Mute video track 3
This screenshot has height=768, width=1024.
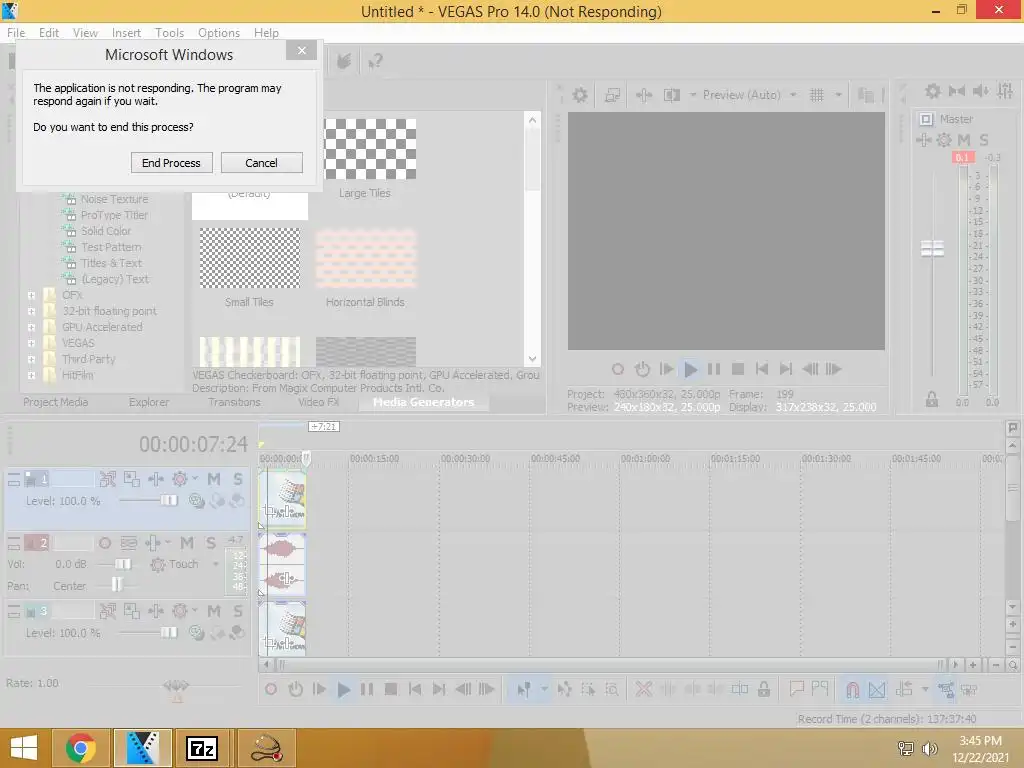tap(214, 611)
